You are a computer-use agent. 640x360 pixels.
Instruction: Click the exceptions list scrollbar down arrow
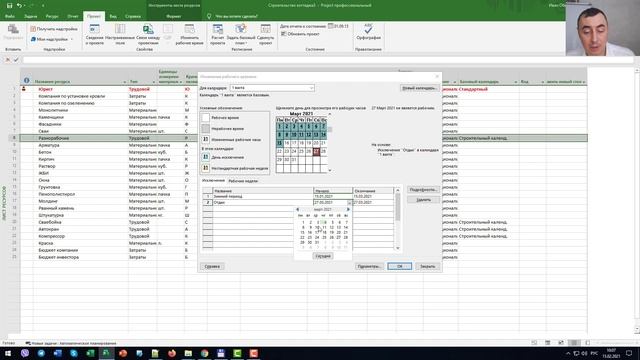pos(398,248)
